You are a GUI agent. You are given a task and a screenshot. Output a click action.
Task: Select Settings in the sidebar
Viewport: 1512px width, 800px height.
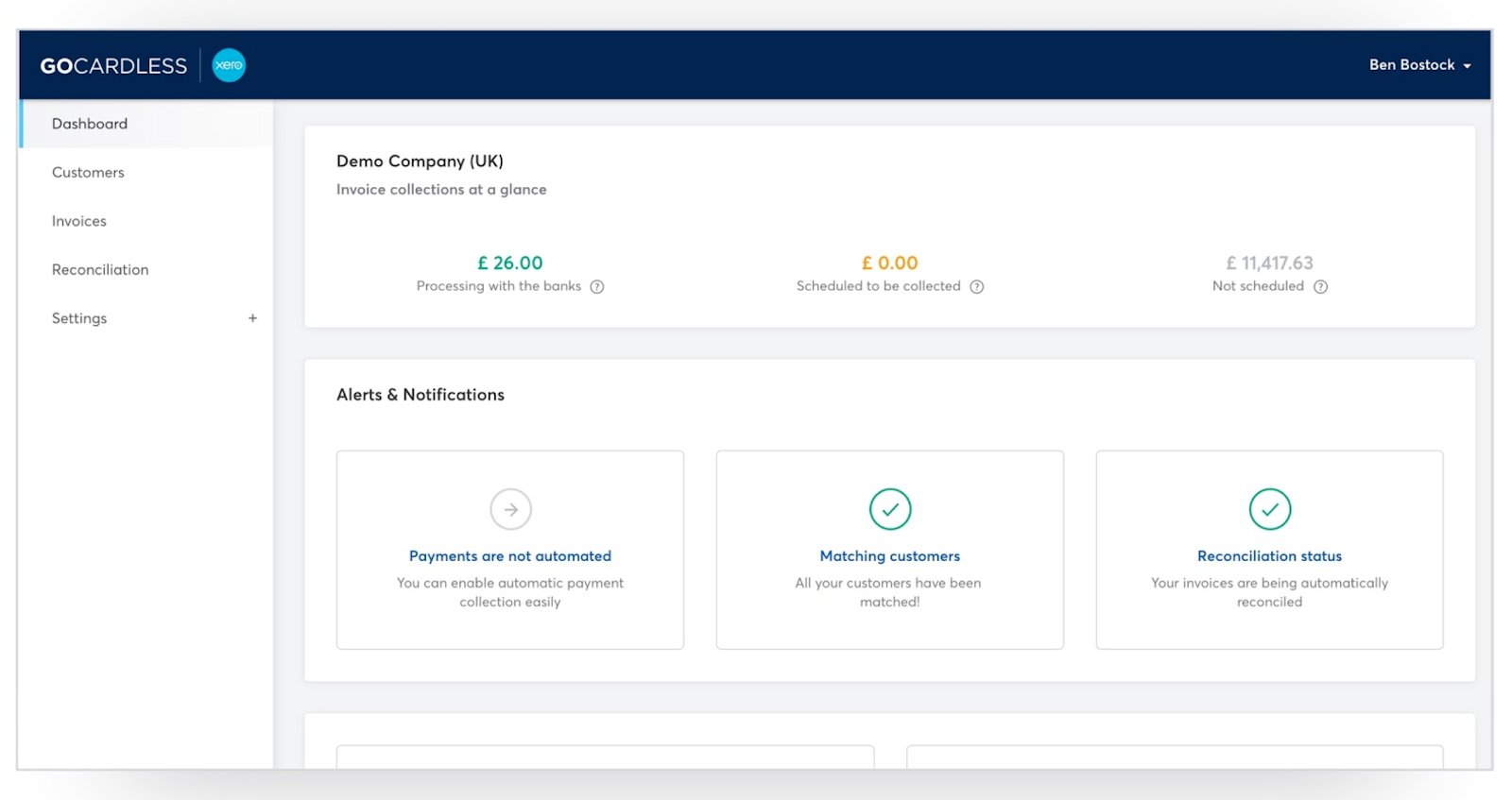79,318
